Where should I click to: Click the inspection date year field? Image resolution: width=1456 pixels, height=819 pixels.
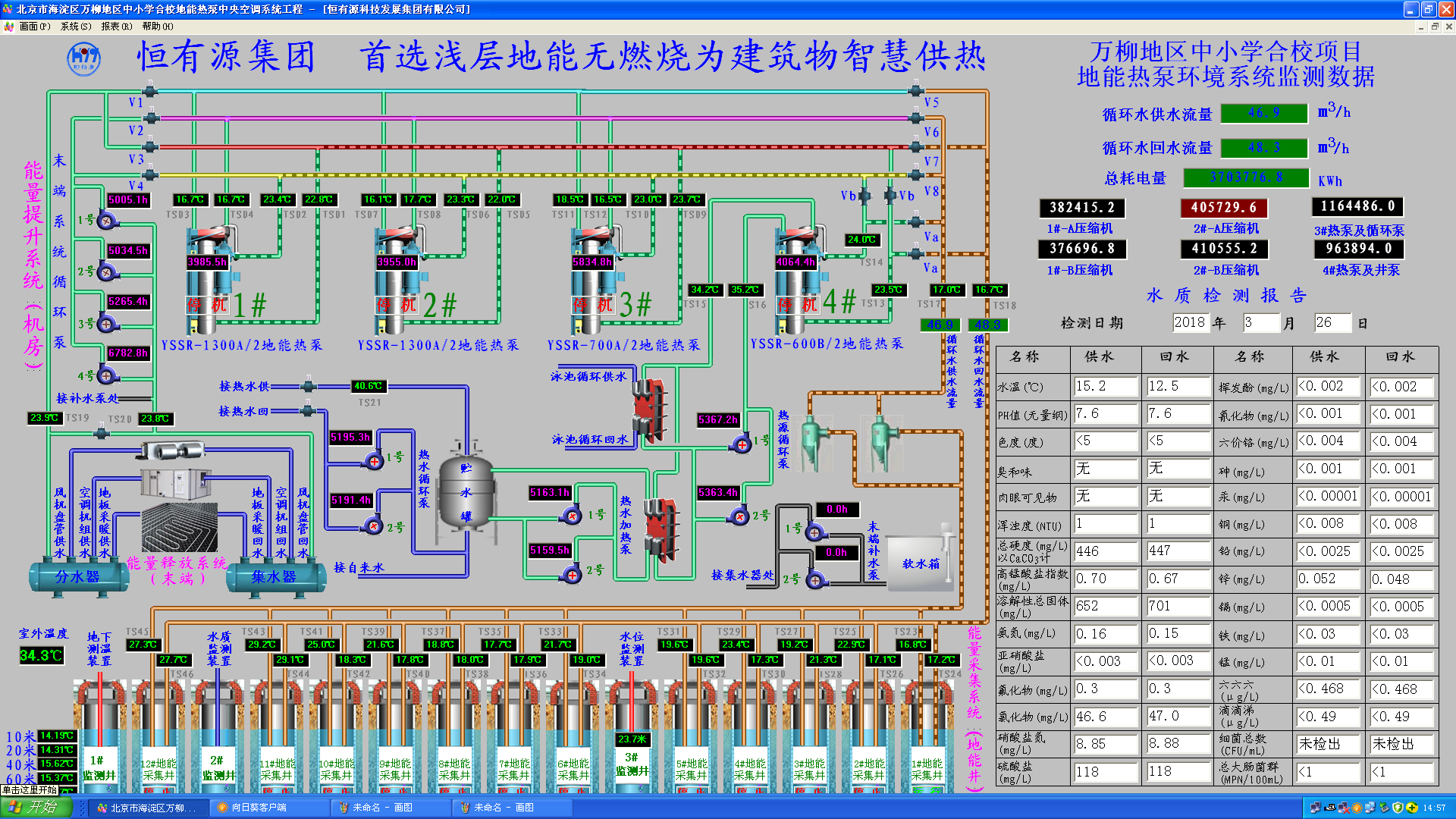tap(1189, 322)
